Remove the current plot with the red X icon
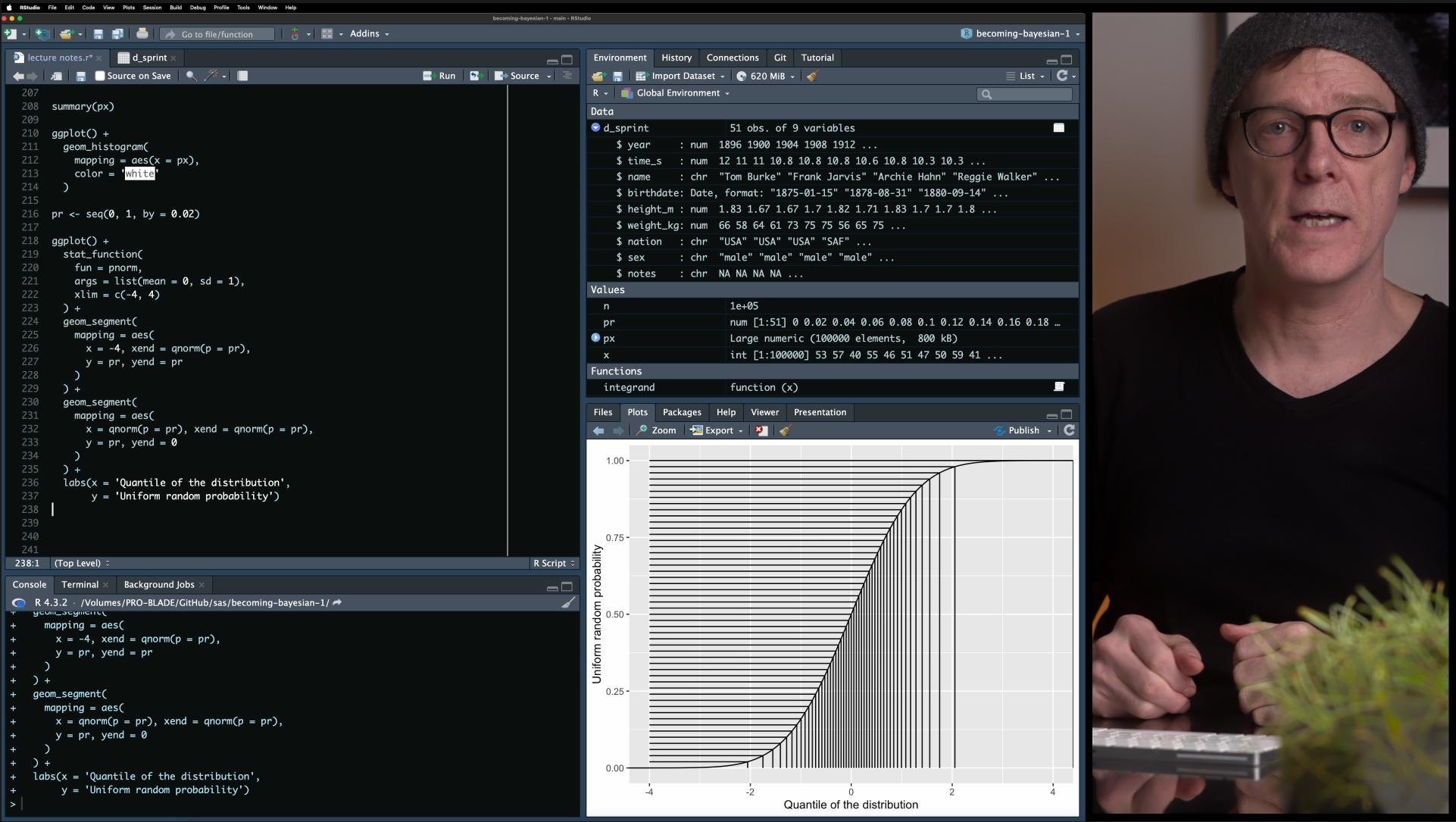 (x=761, y=430)
